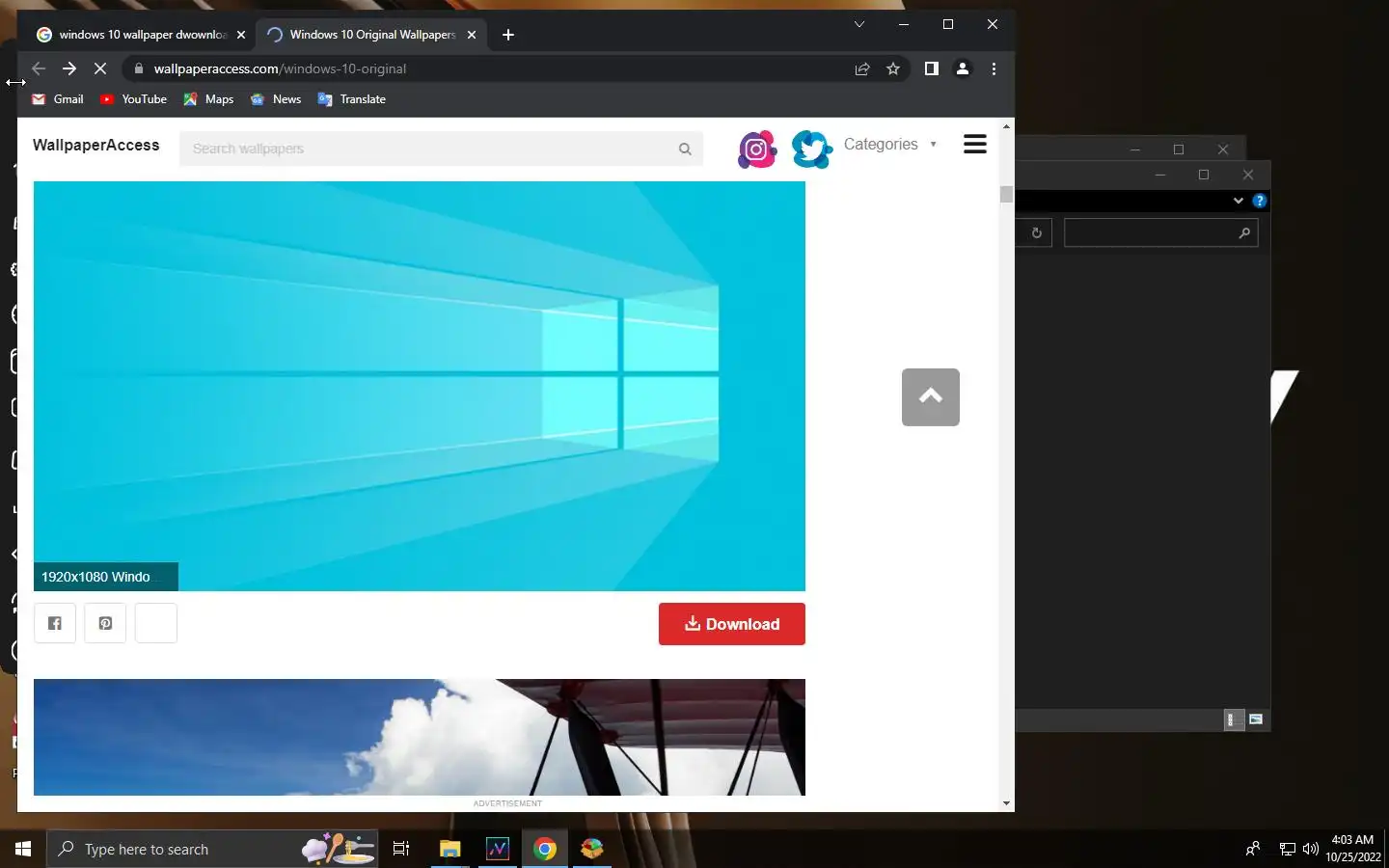
Task: Open Chrome tab search dropdown
Action: click(x=859, y=24)
